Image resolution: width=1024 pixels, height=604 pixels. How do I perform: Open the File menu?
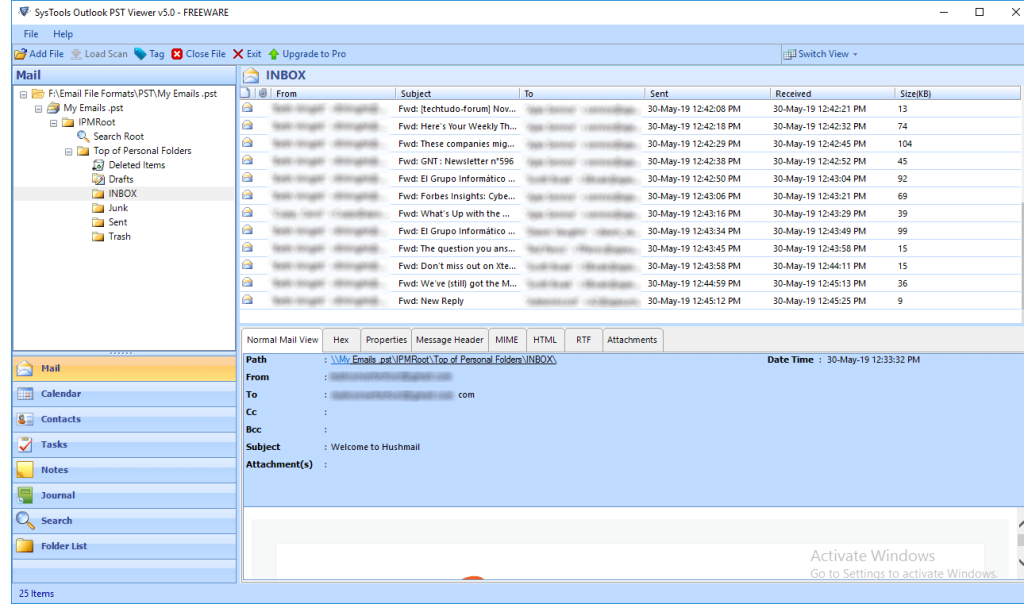(31, 34)
